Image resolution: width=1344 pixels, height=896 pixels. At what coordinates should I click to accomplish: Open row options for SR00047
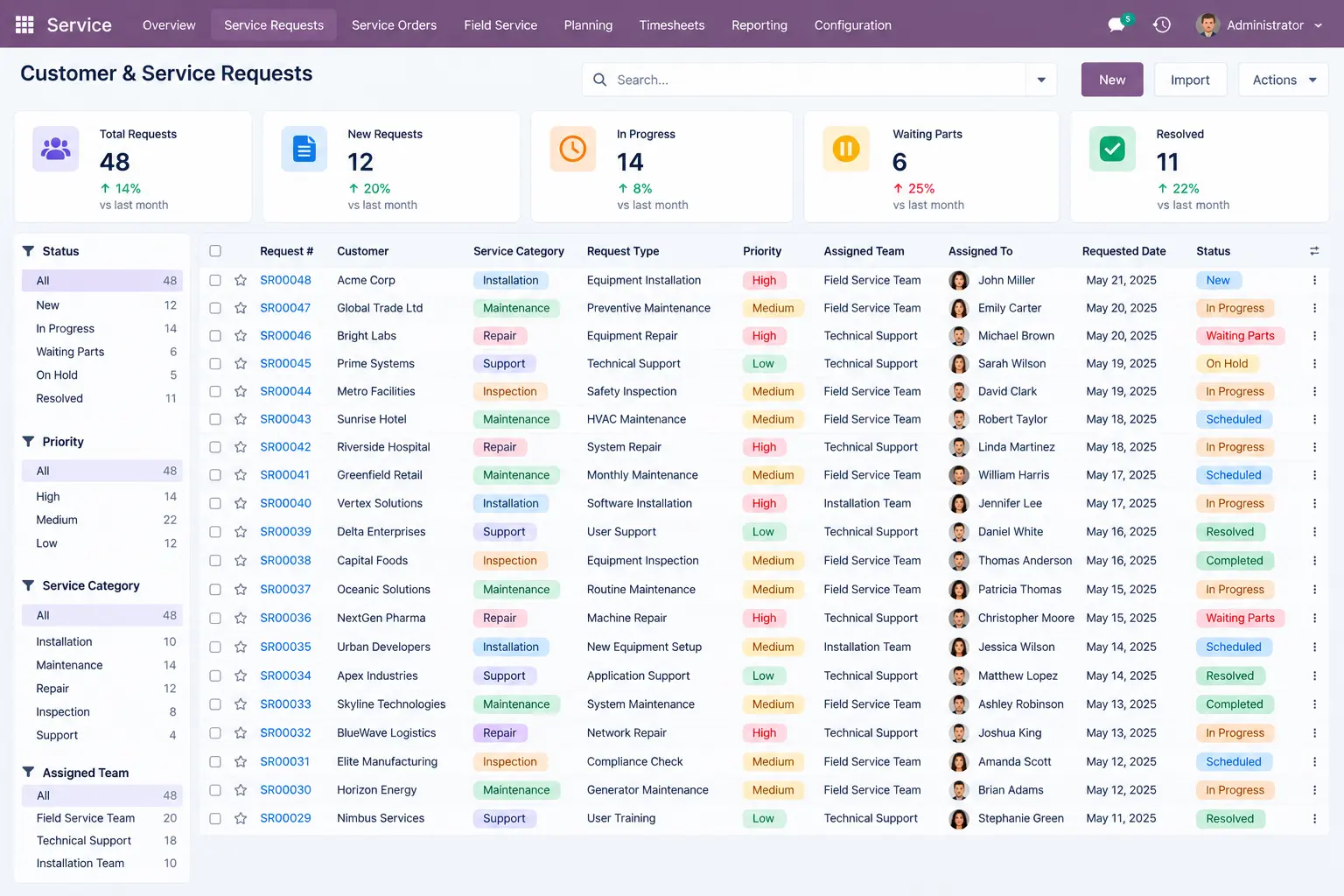click(x=1314, y=308)
